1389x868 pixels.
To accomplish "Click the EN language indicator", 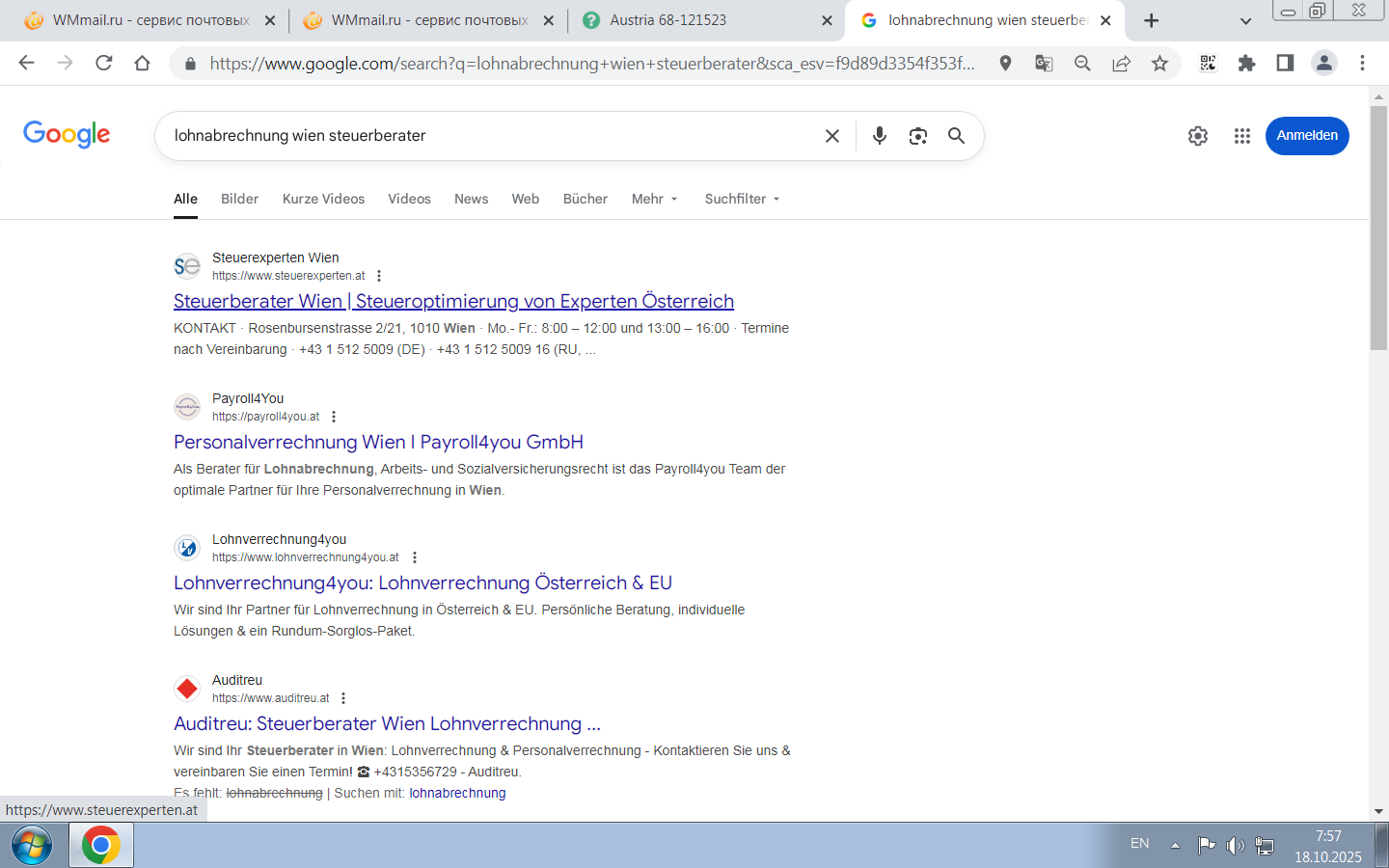I will tap(1139, 844).
